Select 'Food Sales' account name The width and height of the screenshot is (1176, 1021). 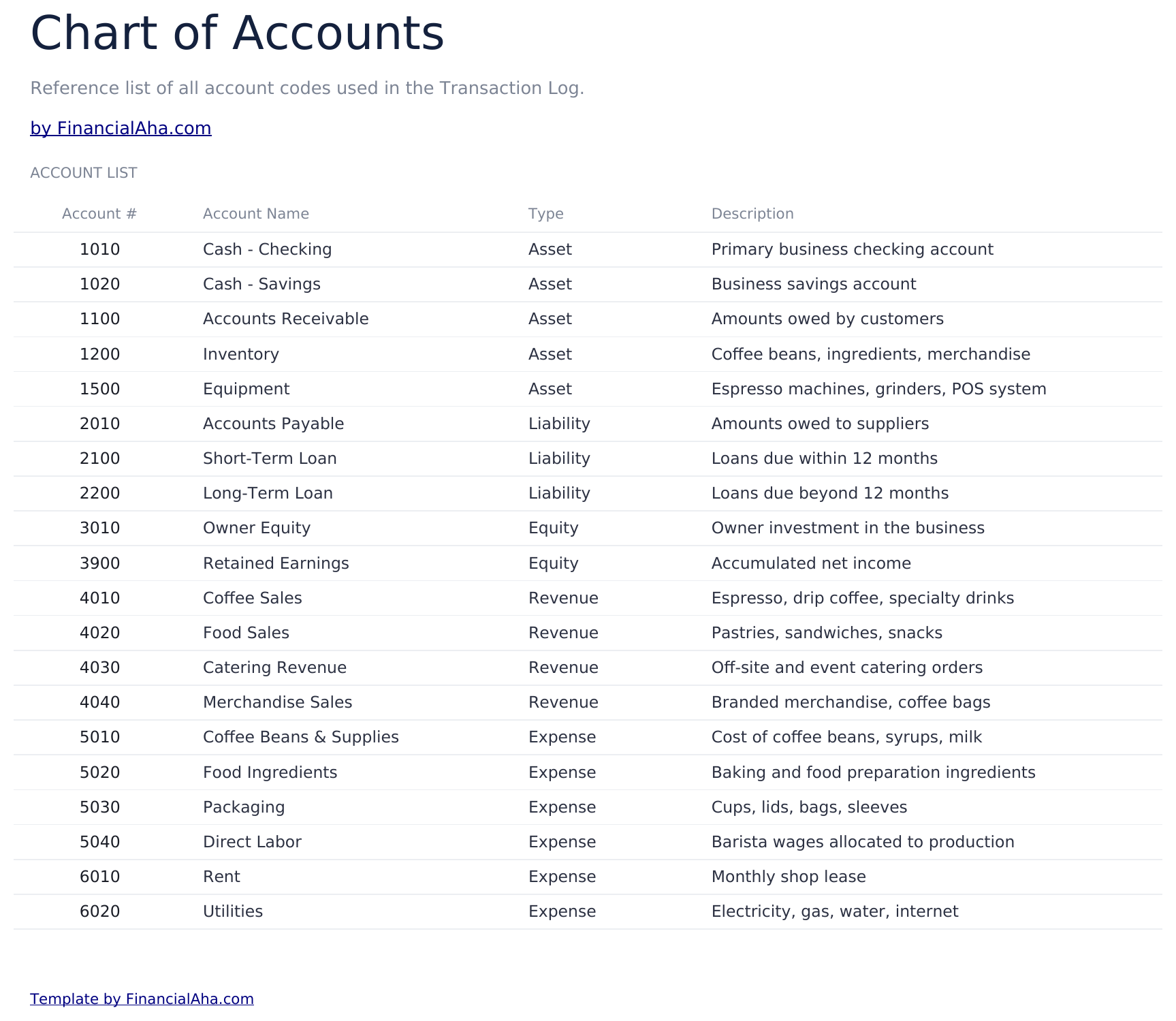click(247, 633)
